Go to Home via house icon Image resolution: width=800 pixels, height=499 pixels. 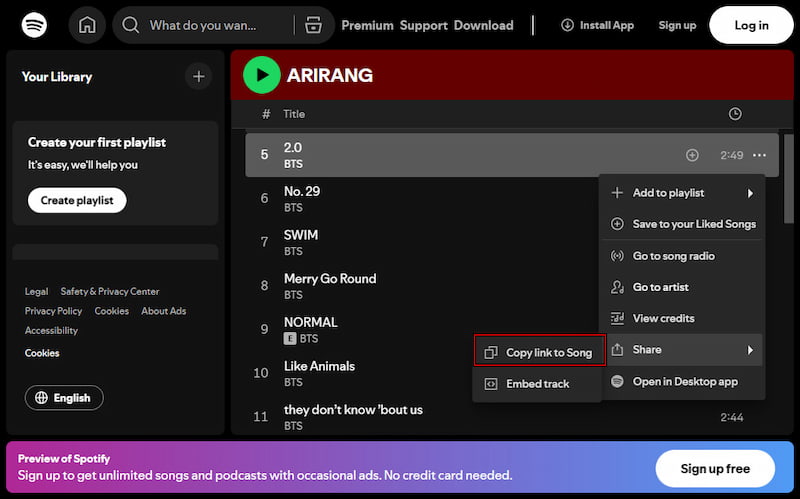click(x=87, y=25)
